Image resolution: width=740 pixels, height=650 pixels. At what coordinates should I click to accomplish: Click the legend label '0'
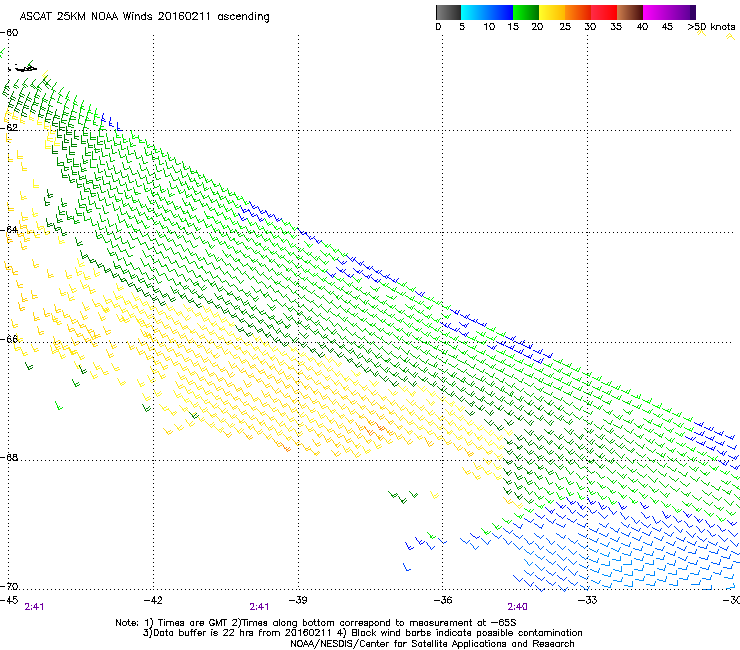[x=438, y=27]
